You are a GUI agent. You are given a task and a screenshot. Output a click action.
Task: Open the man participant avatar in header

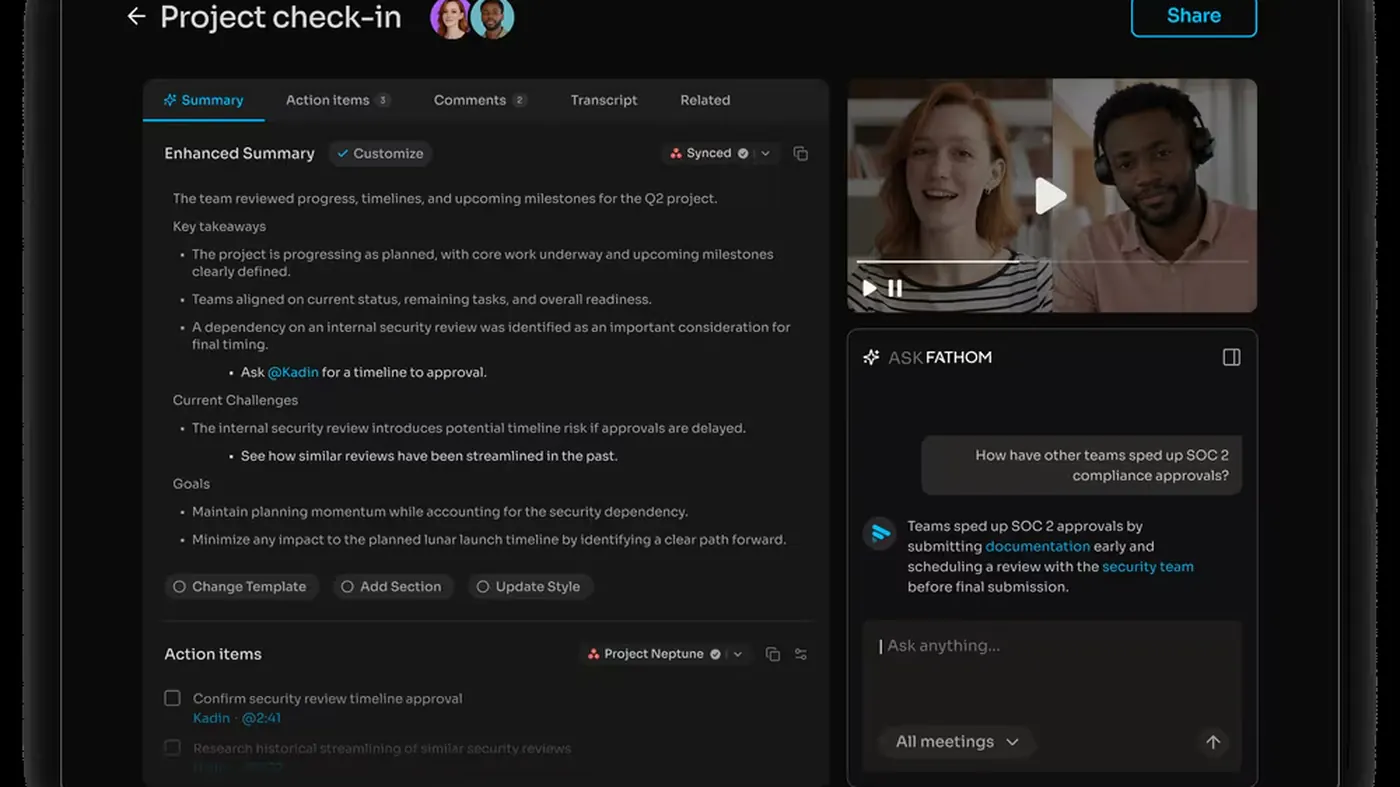[493, 18]
